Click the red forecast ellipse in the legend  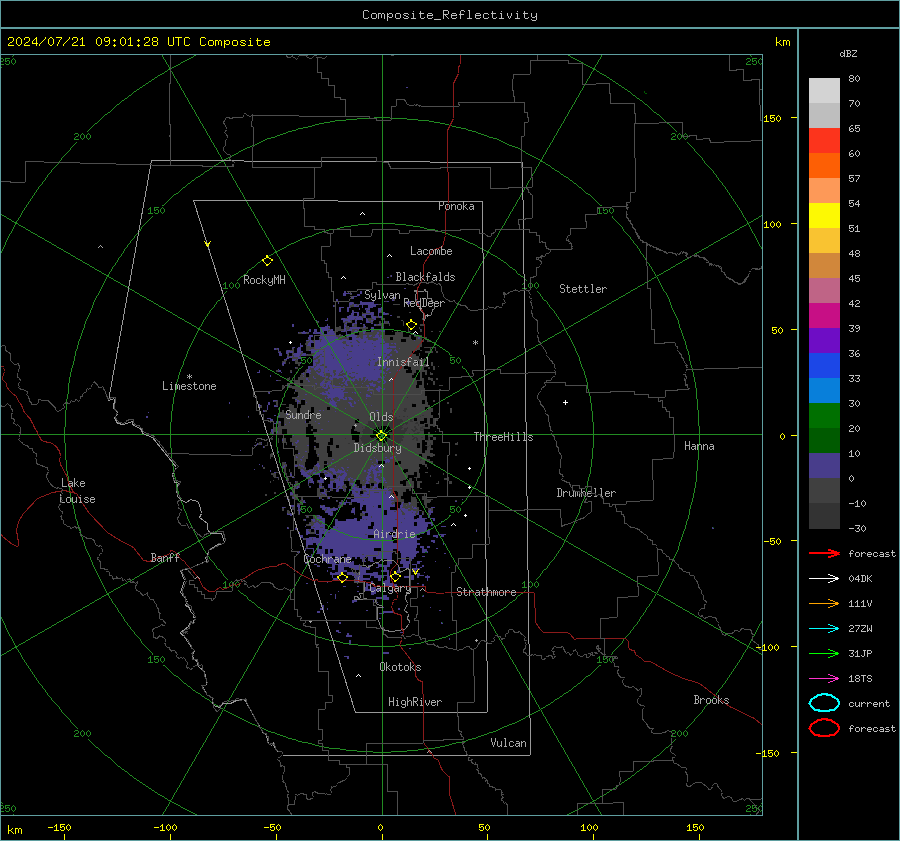click(x=824, y=728)
